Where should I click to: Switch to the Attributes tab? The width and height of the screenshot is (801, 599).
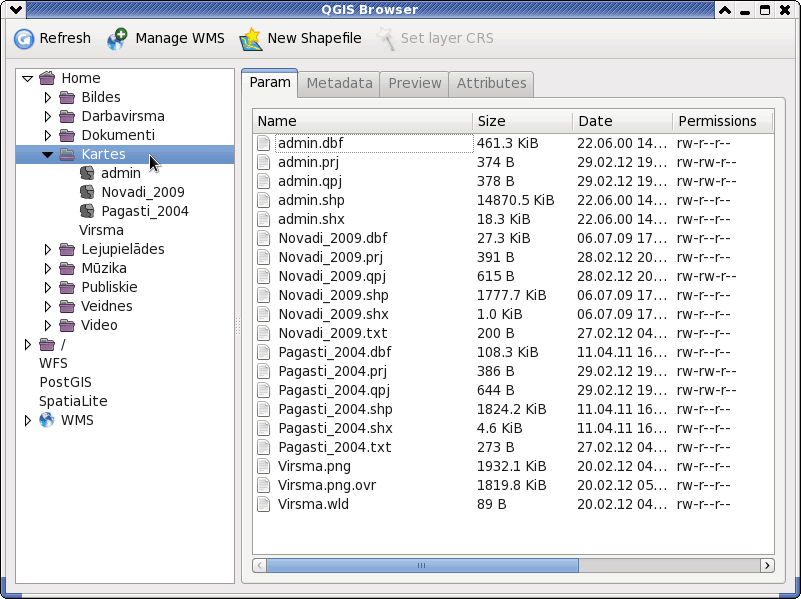click(491, 84)
